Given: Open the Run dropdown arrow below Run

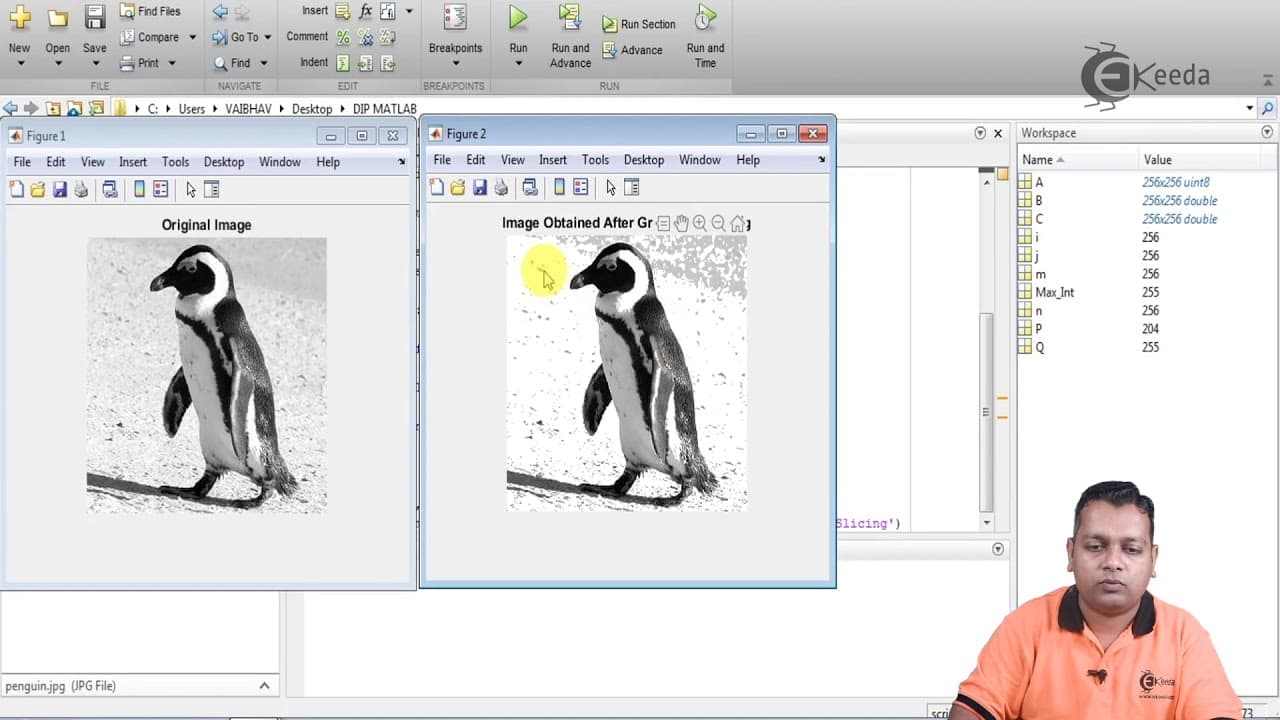Looking at the screenshot, I should (518, 63).
